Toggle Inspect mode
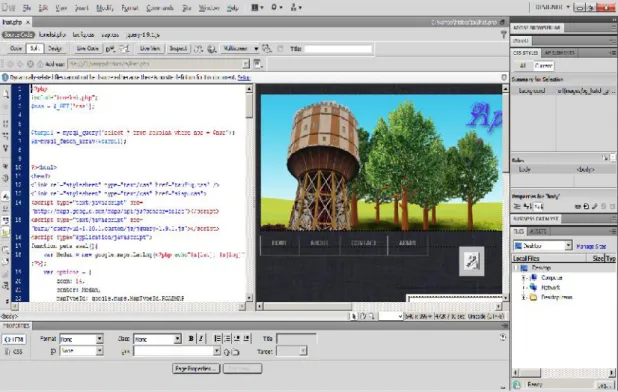618x392 pixels. (178, 49)
